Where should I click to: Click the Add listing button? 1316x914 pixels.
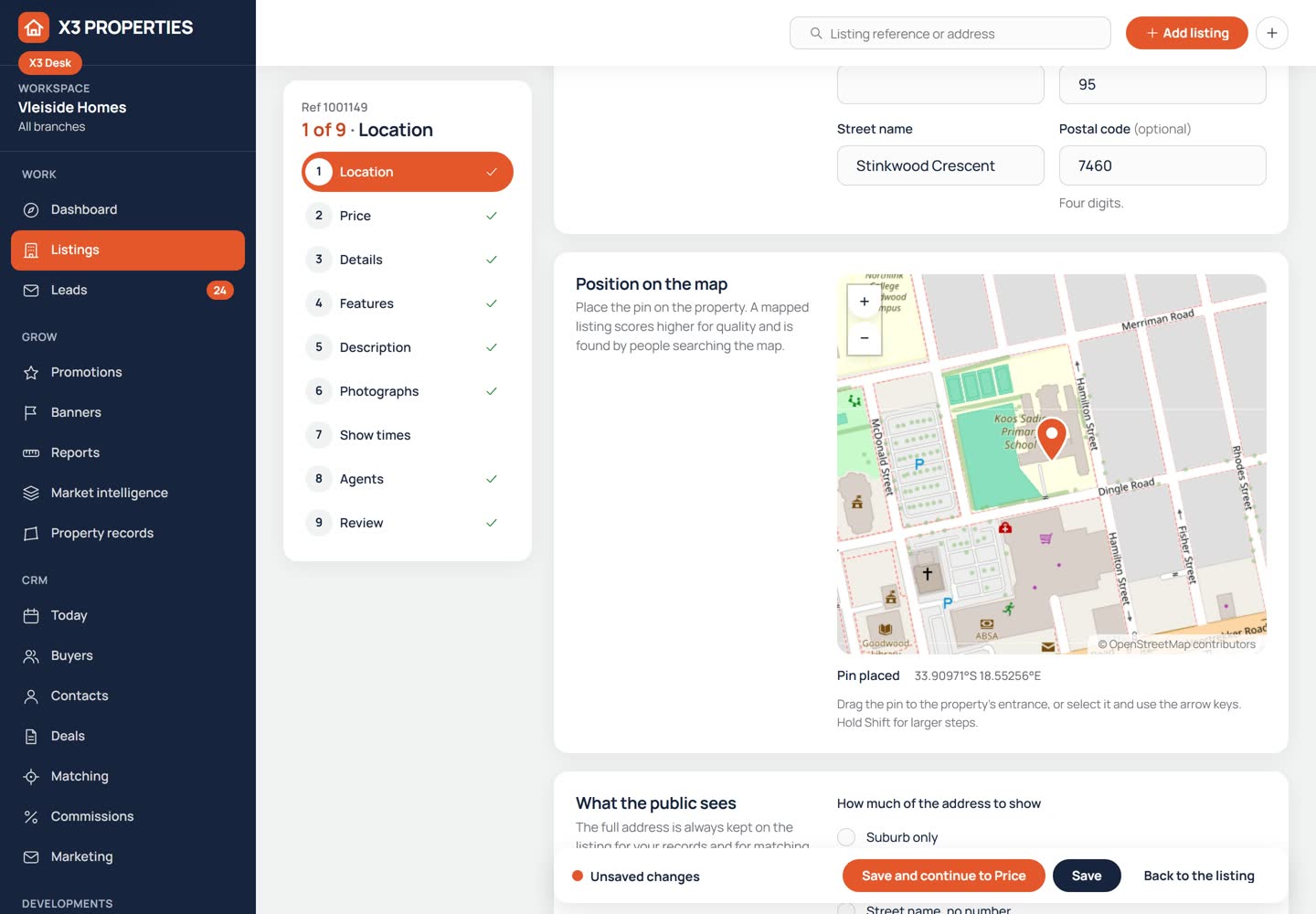point(1187,33)
